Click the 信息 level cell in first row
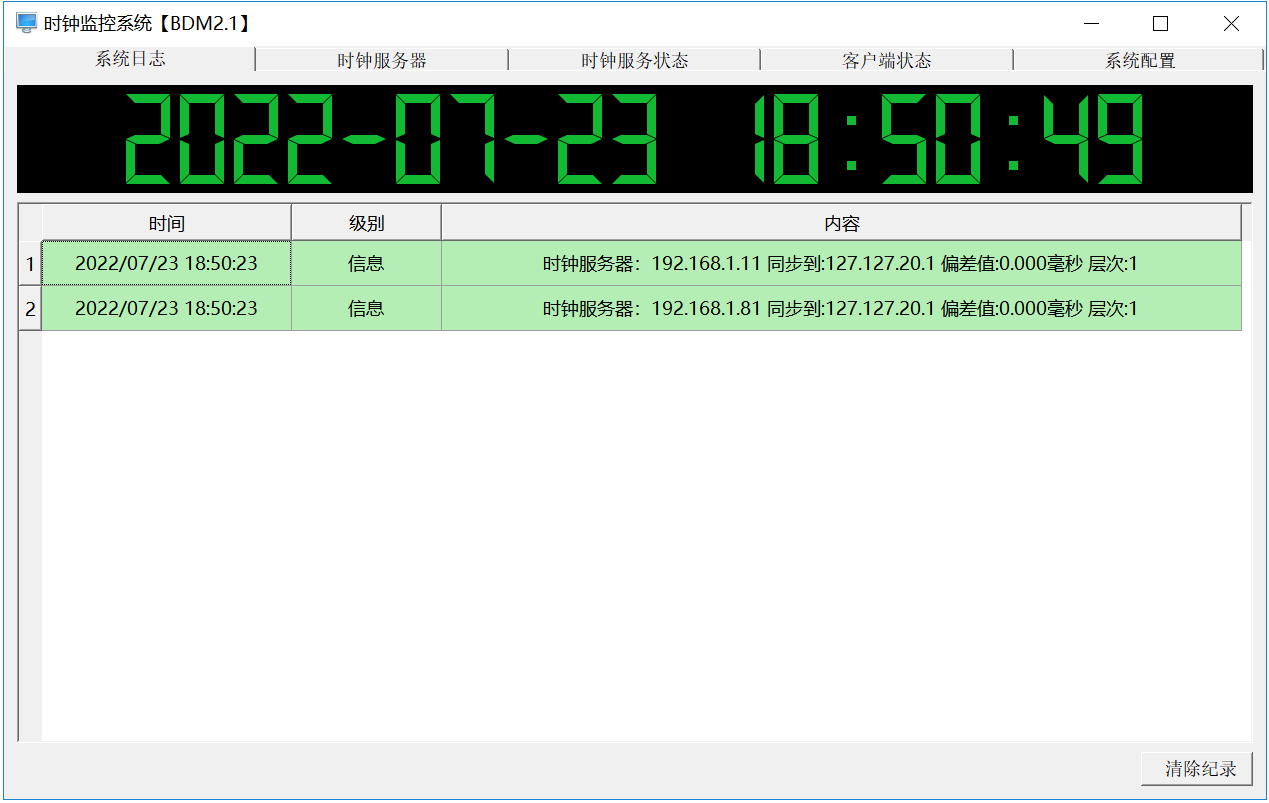This screenshot has width=1269, height=803. pyautogui.click(x=365, y=263)
